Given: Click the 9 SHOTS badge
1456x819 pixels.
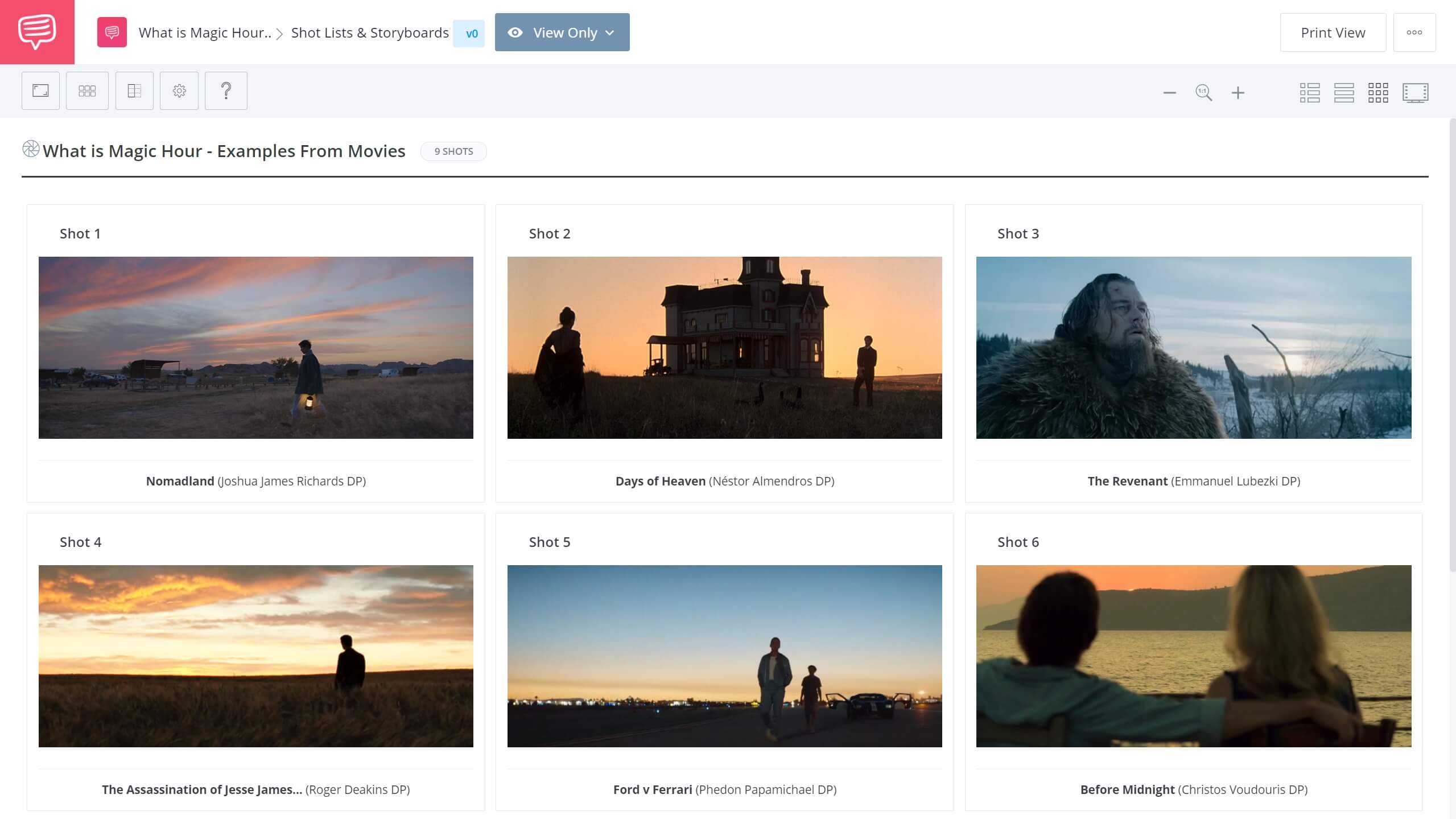Looking at the screenshot, I should [453, 151].
